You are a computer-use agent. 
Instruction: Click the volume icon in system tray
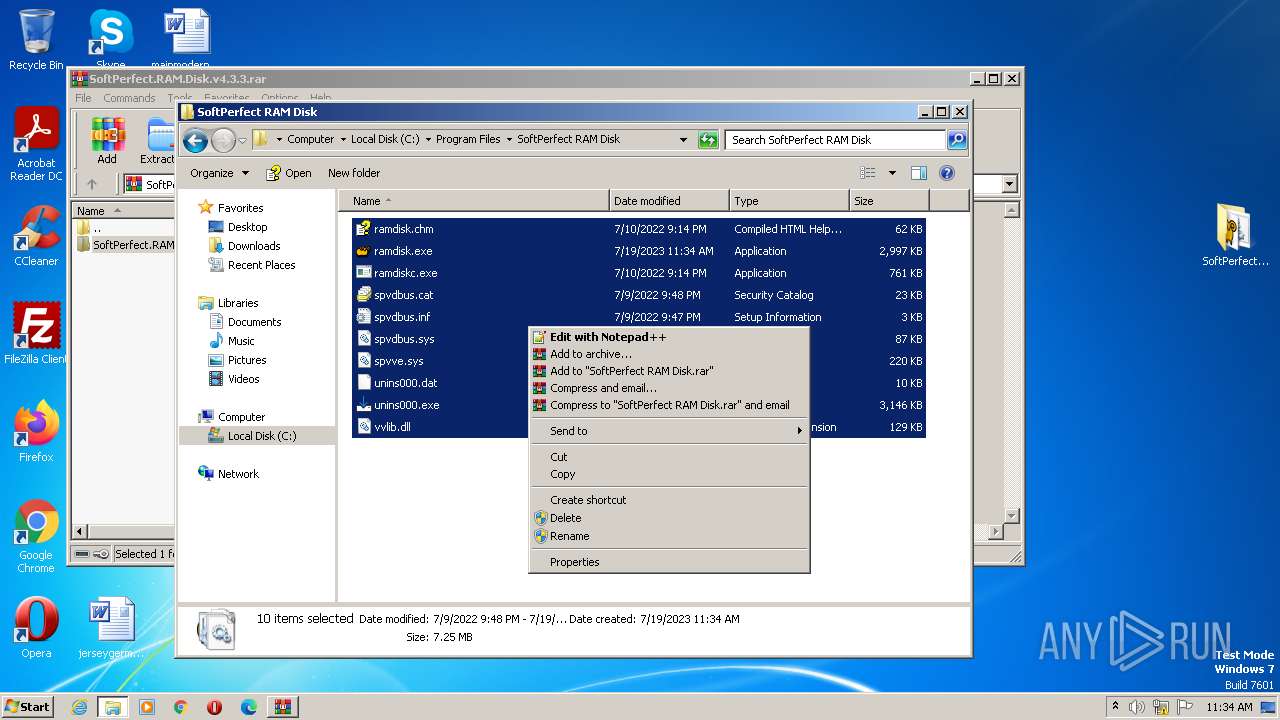tap(1137, 707)
